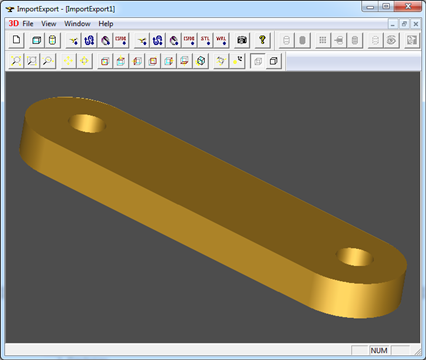The image size is (426, 360).
Task: Select the Fit All zoom icon
Action: click(16, 61)
